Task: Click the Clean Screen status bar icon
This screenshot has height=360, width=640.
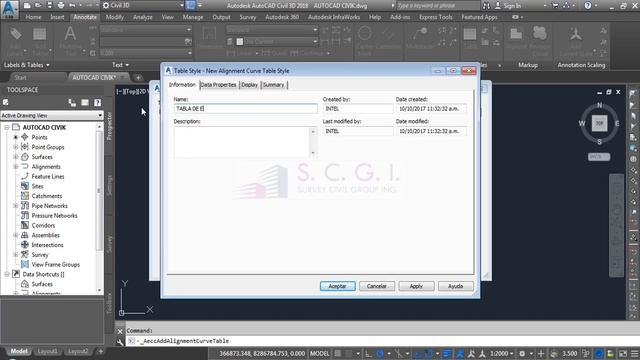Action: (x=623, y=353)
